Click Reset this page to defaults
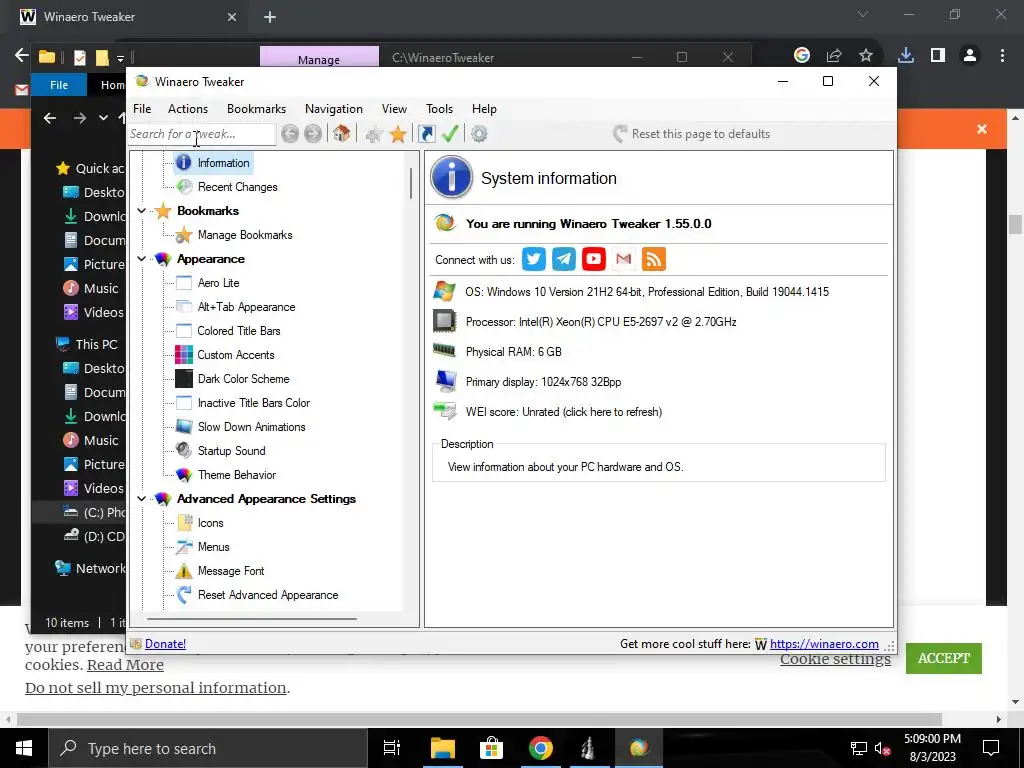Screen dimensions: 1024x768 coord(692,134)
